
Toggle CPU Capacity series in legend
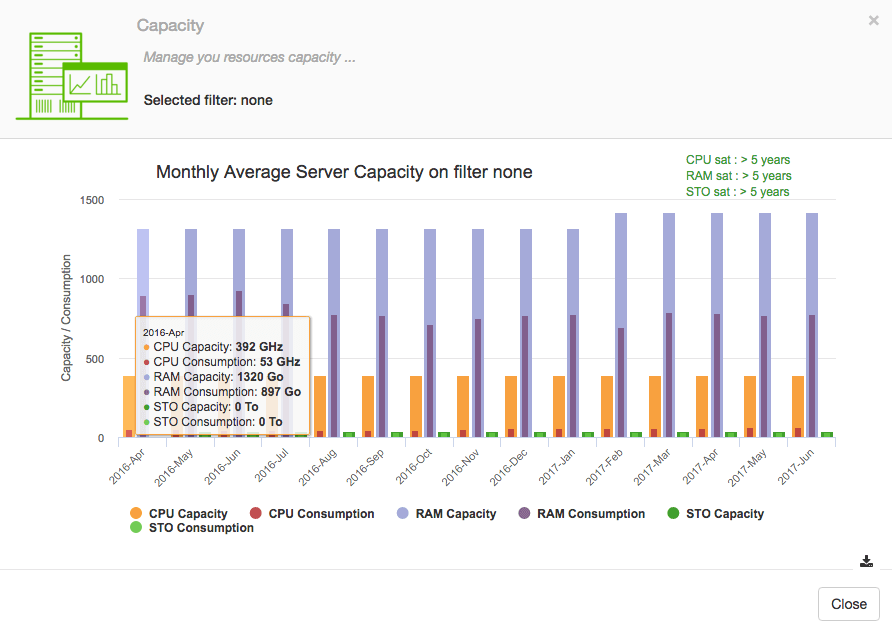pyautogui.click(x=179, y=514)
